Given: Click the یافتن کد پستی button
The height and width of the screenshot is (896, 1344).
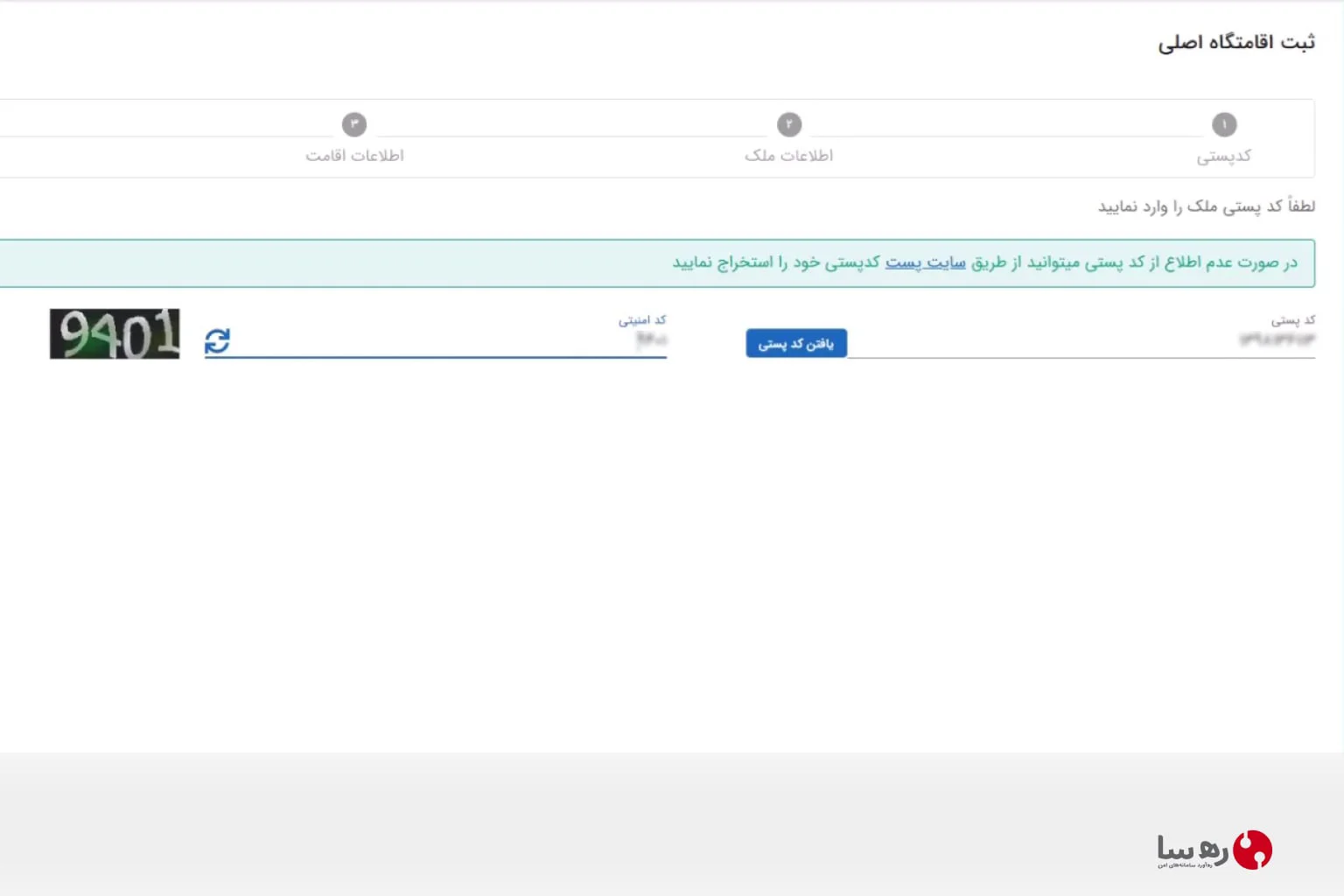Looking at the screenshot, I should click(x=796, y=343).
